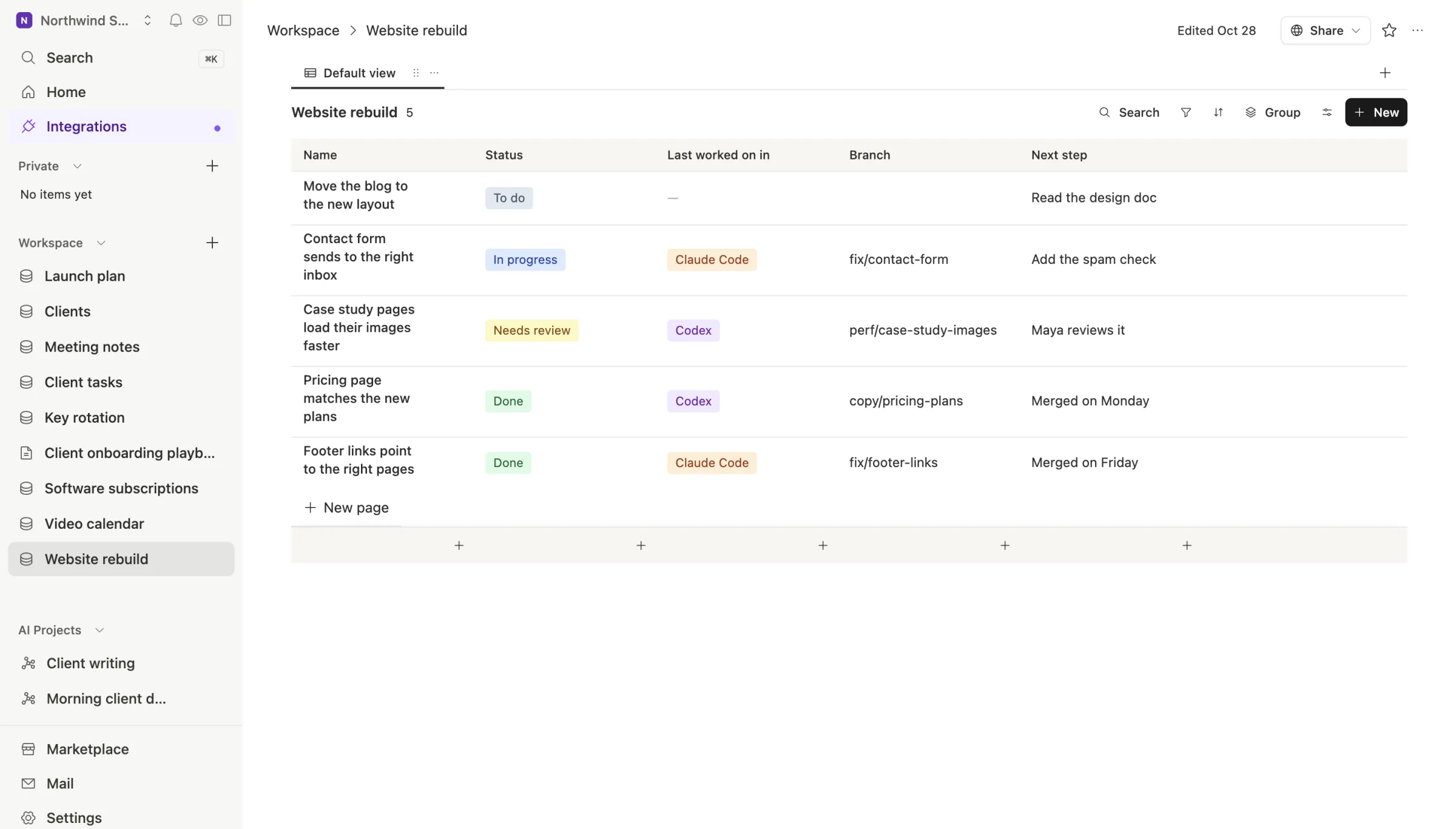Add New page row at table bottom
Viewport: 1456px width, 829px height.
point(346,508)
